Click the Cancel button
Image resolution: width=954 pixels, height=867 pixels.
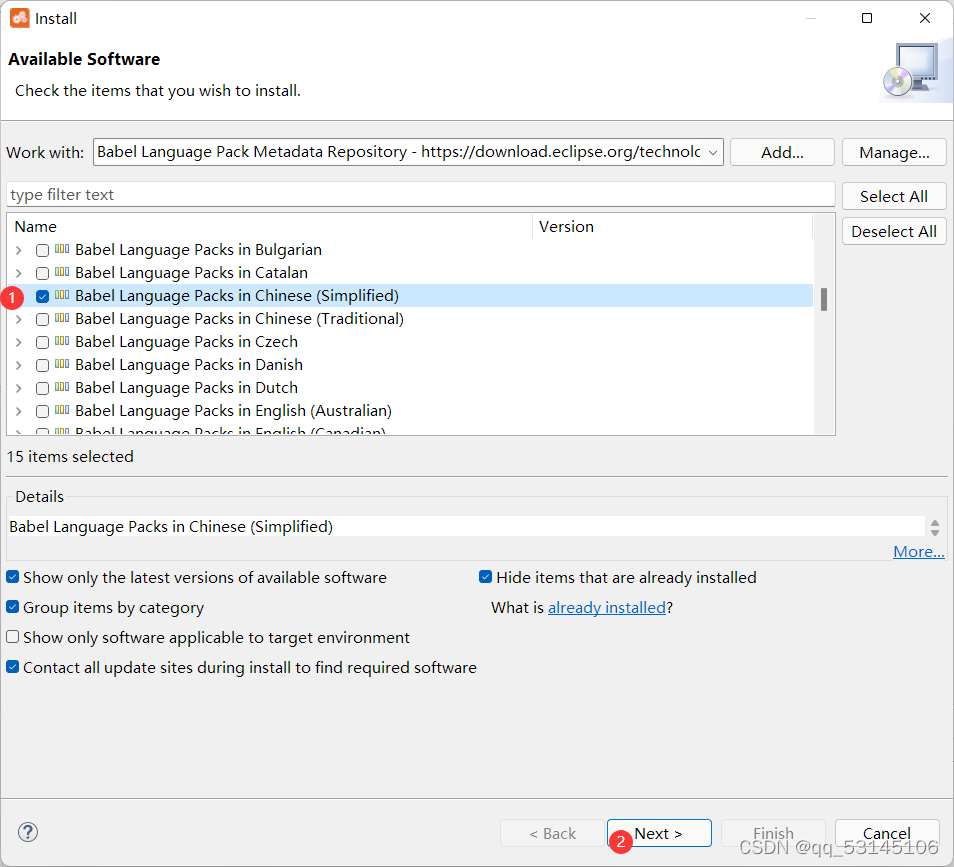point(887,833)
